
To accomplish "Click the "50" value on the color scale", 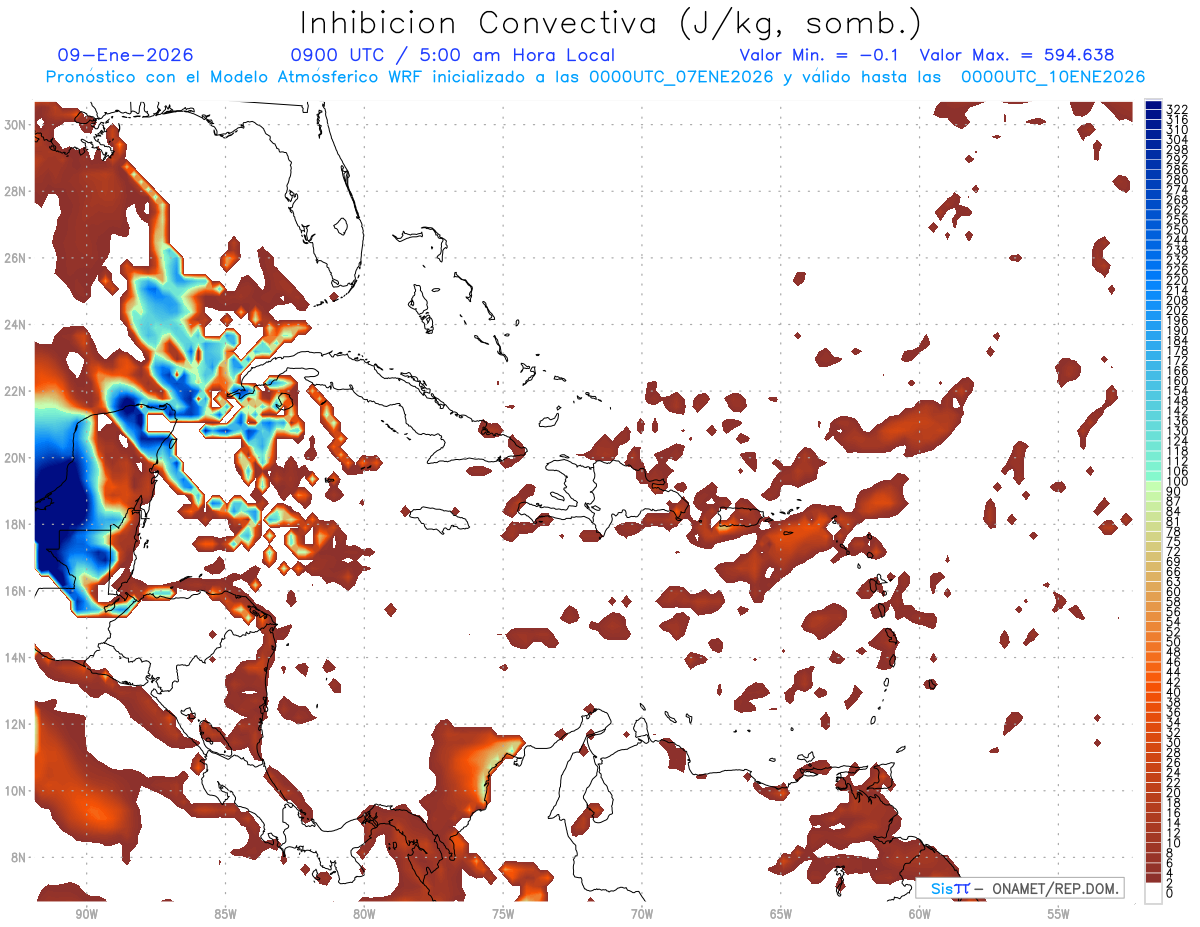I will click(x=1174, y=642).
